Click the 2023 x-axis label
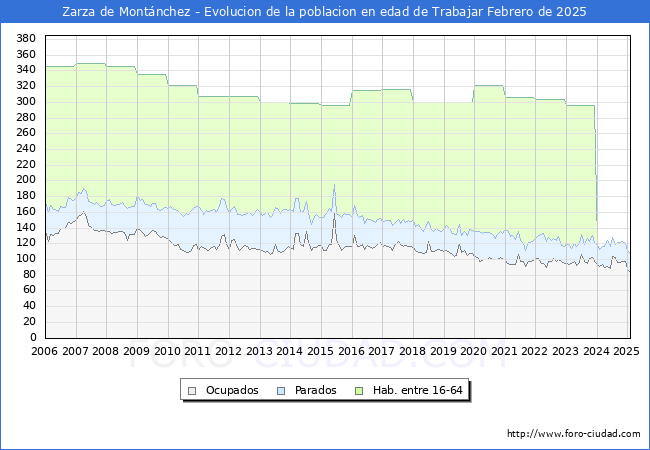 [x=566, y=351]
